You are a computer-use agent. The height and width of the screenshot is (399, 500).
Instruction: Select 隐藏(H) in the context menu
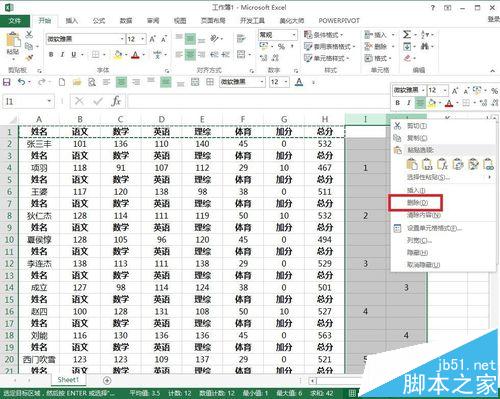(417, 253)
